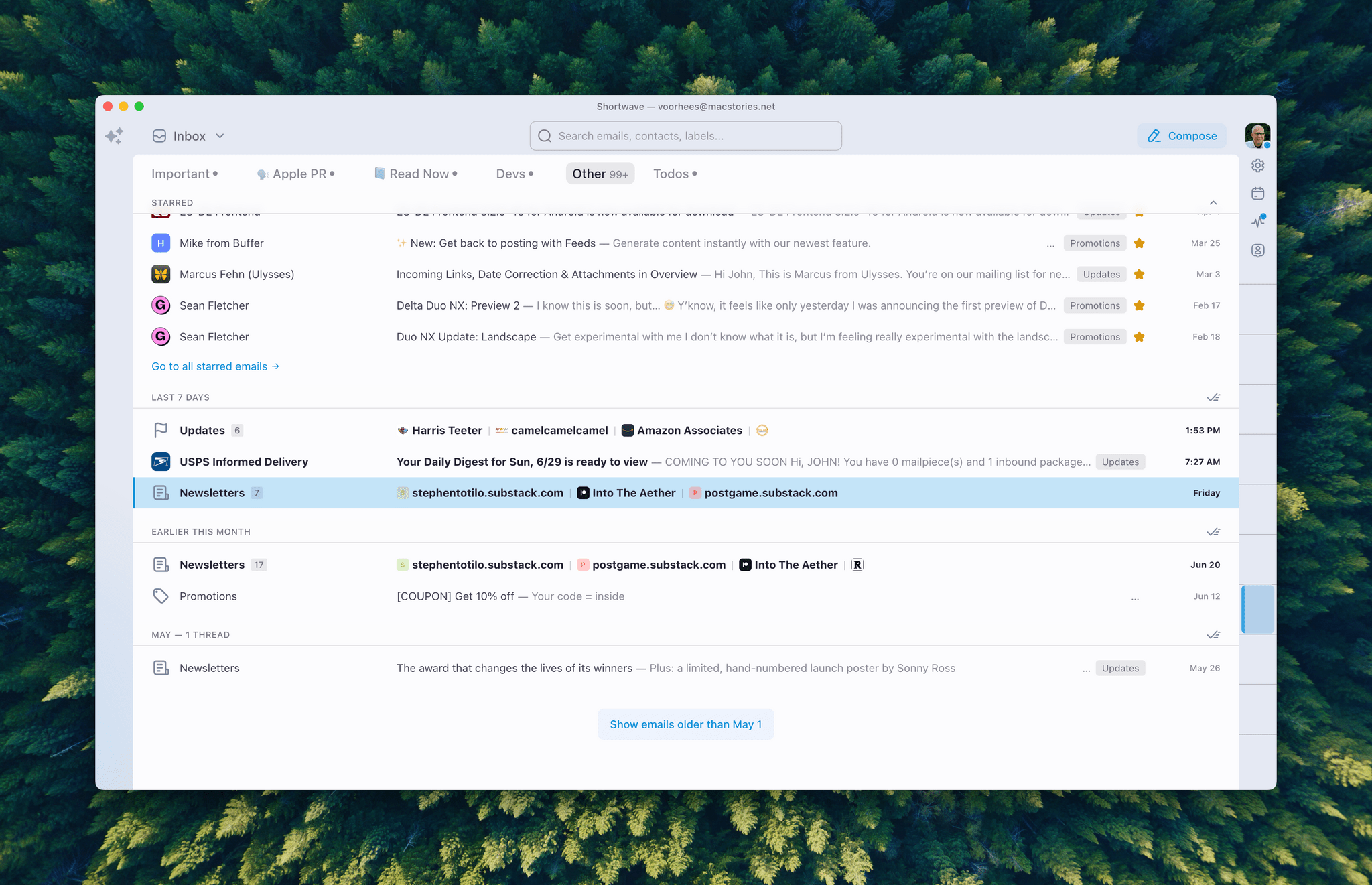Click Promotions label on Delta Duo NX email
Screen dimensions: 1372x885
[x=1095, y=305]
